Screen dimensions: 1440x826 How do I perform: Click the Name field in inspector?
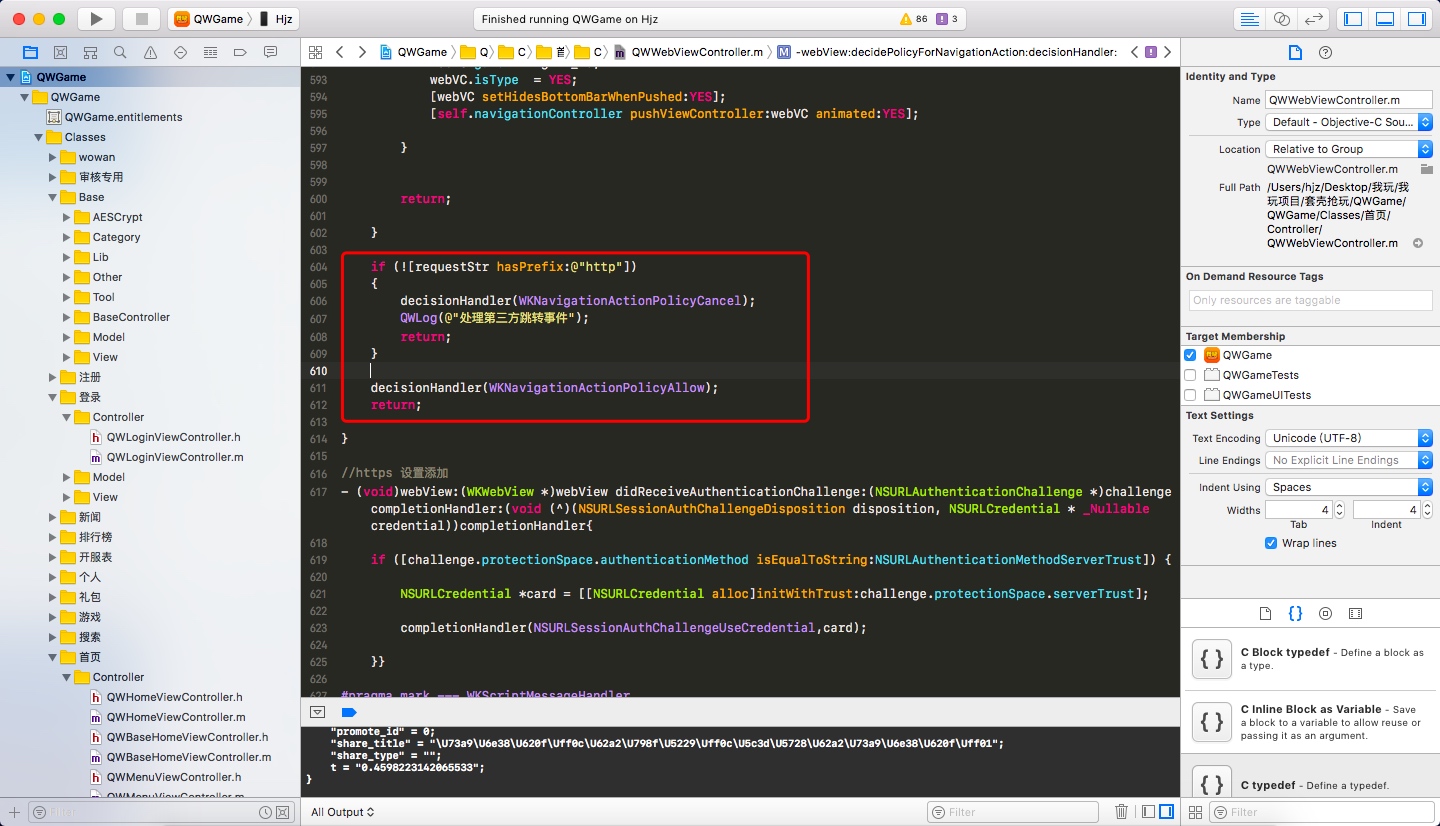(1348, 100)
